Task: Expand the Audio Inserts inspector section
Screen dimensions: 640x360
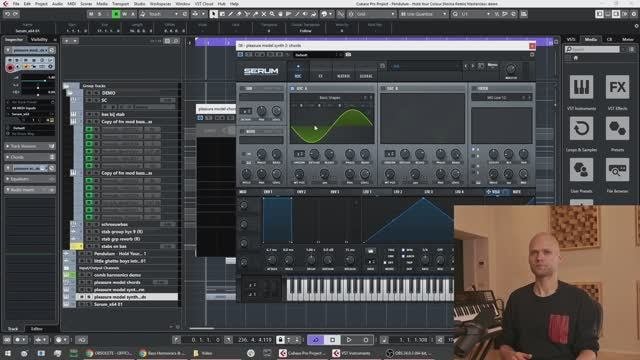Action: point(30,190)
